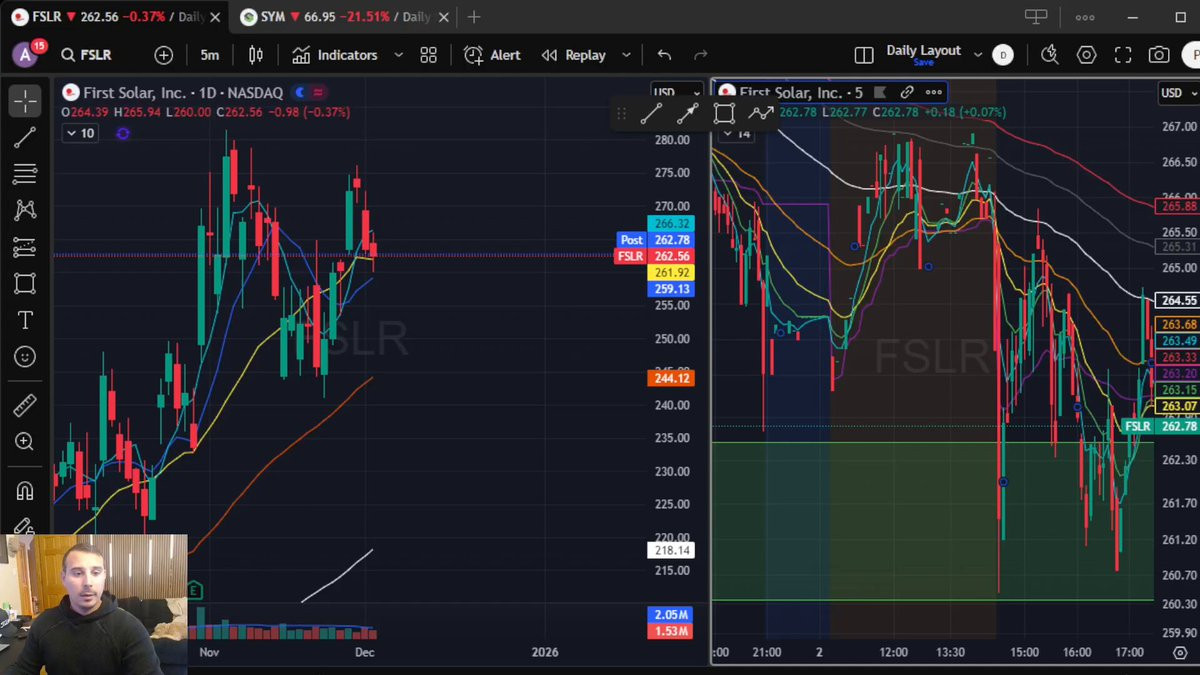1200x675 pixels.
Task: Open the Replay options dropdown arrow
Action: [x=626, y=55]
